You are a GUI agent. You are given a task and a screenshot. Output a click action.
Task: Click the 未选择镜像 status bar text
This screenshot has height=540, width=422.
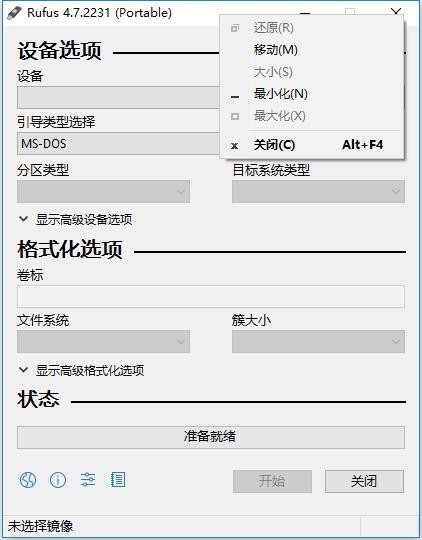tap(41, 526)
